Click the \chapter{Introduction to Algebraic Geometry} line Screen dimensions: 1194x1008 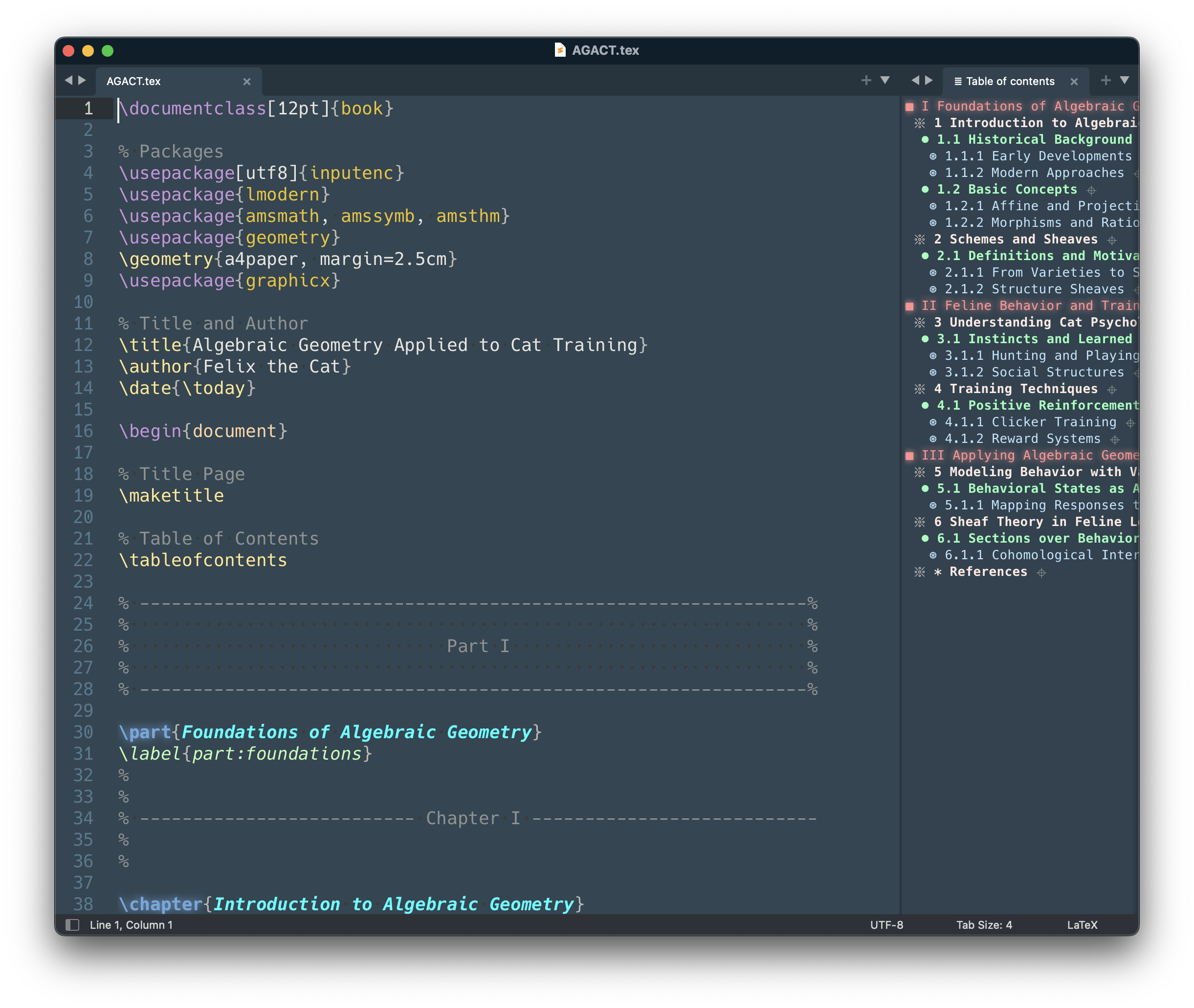(x=351, y=904)
